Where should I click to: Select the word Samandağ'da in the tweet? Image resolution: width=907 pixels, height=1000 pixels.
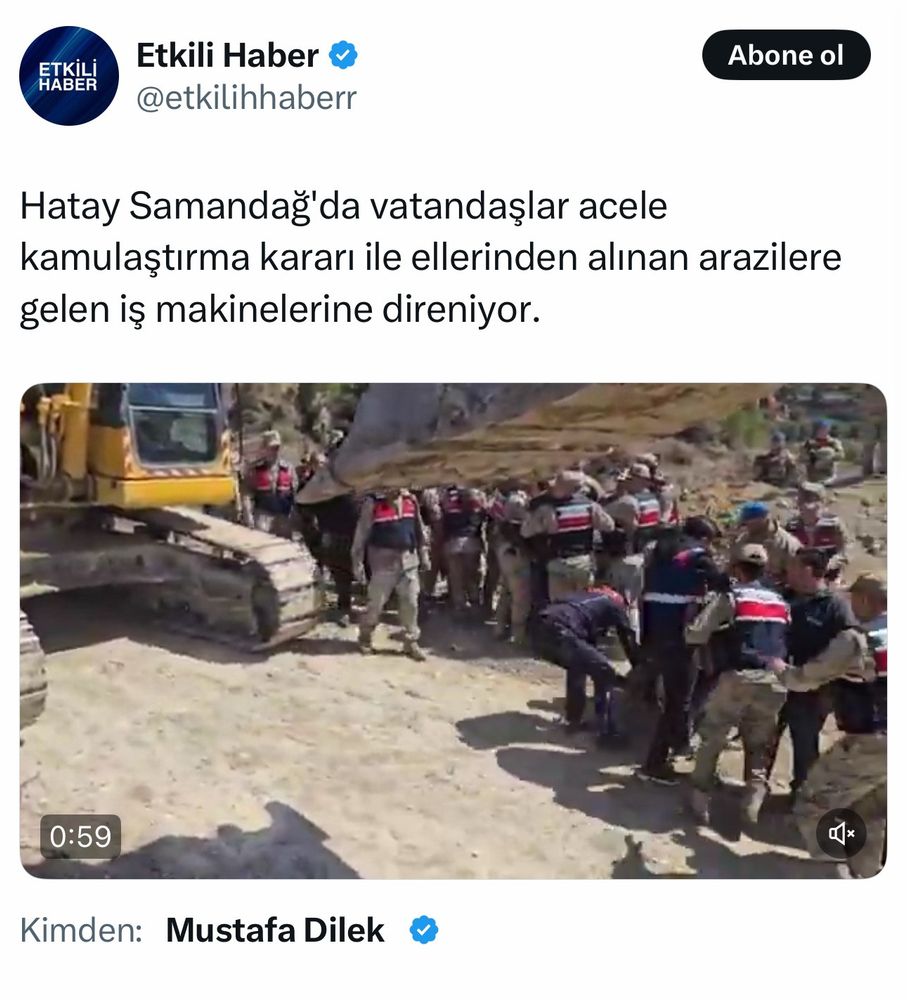point(245,206)
